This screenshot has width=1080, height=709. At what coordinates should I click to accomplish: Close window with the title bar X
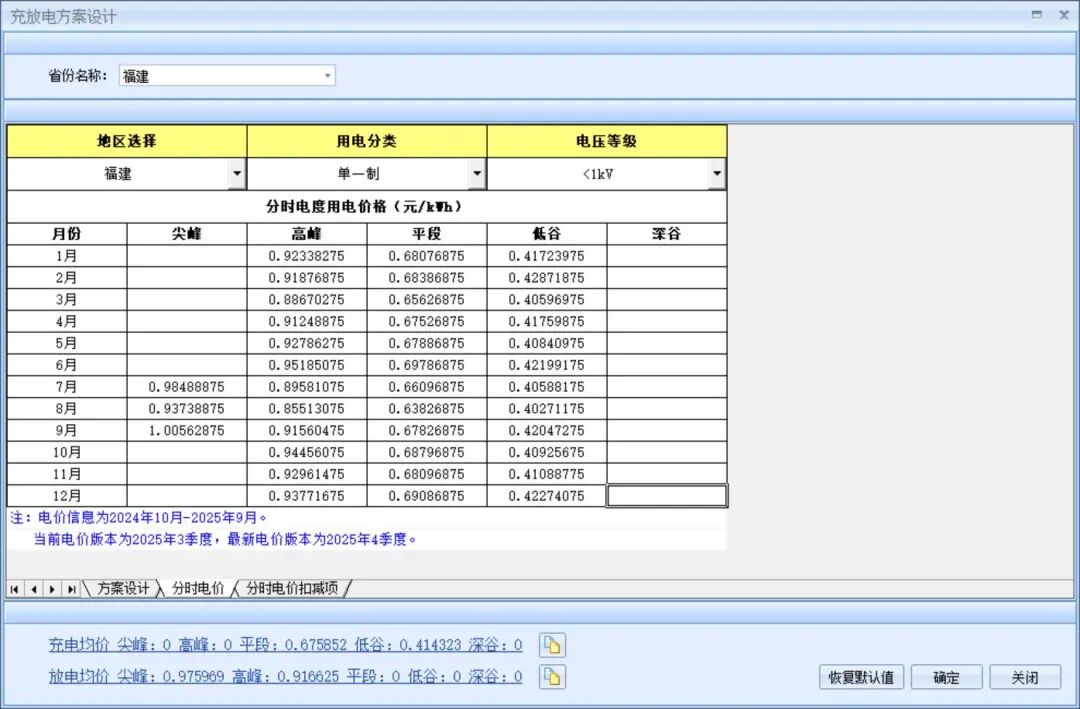point(1061,15)
